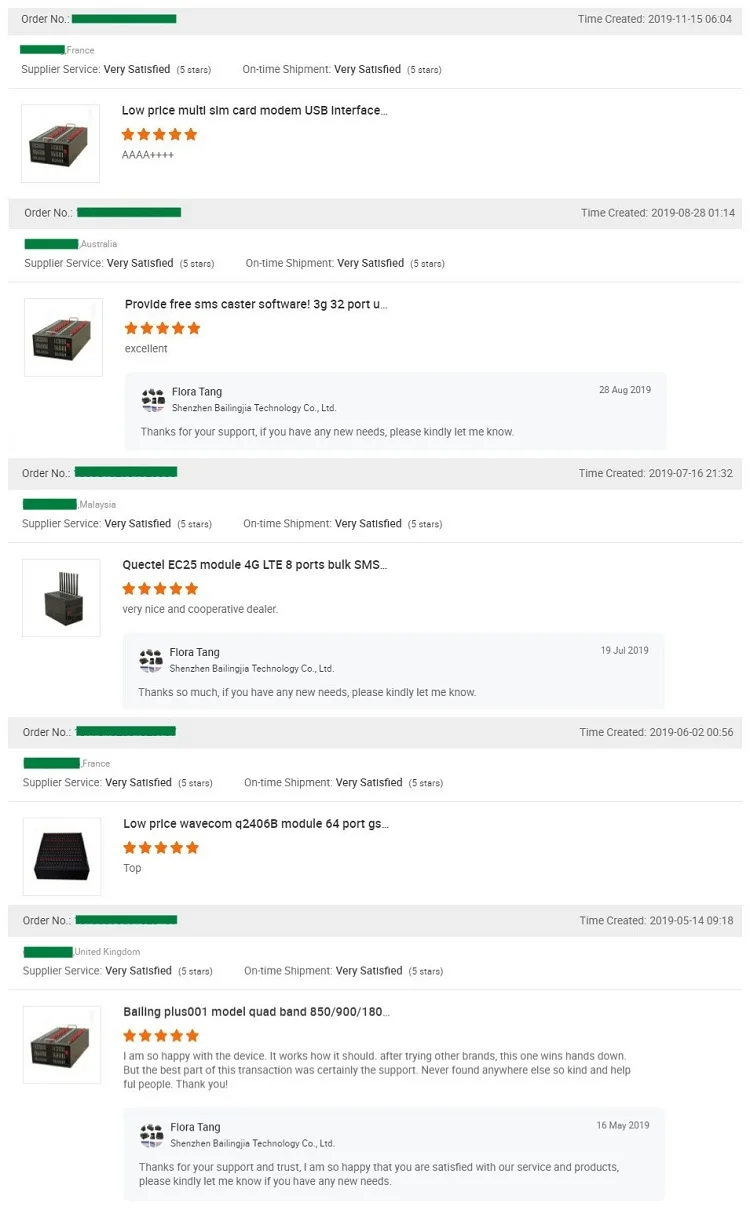
Task: Click the star rating above 'Top' review
Action: tap(161, 847)
